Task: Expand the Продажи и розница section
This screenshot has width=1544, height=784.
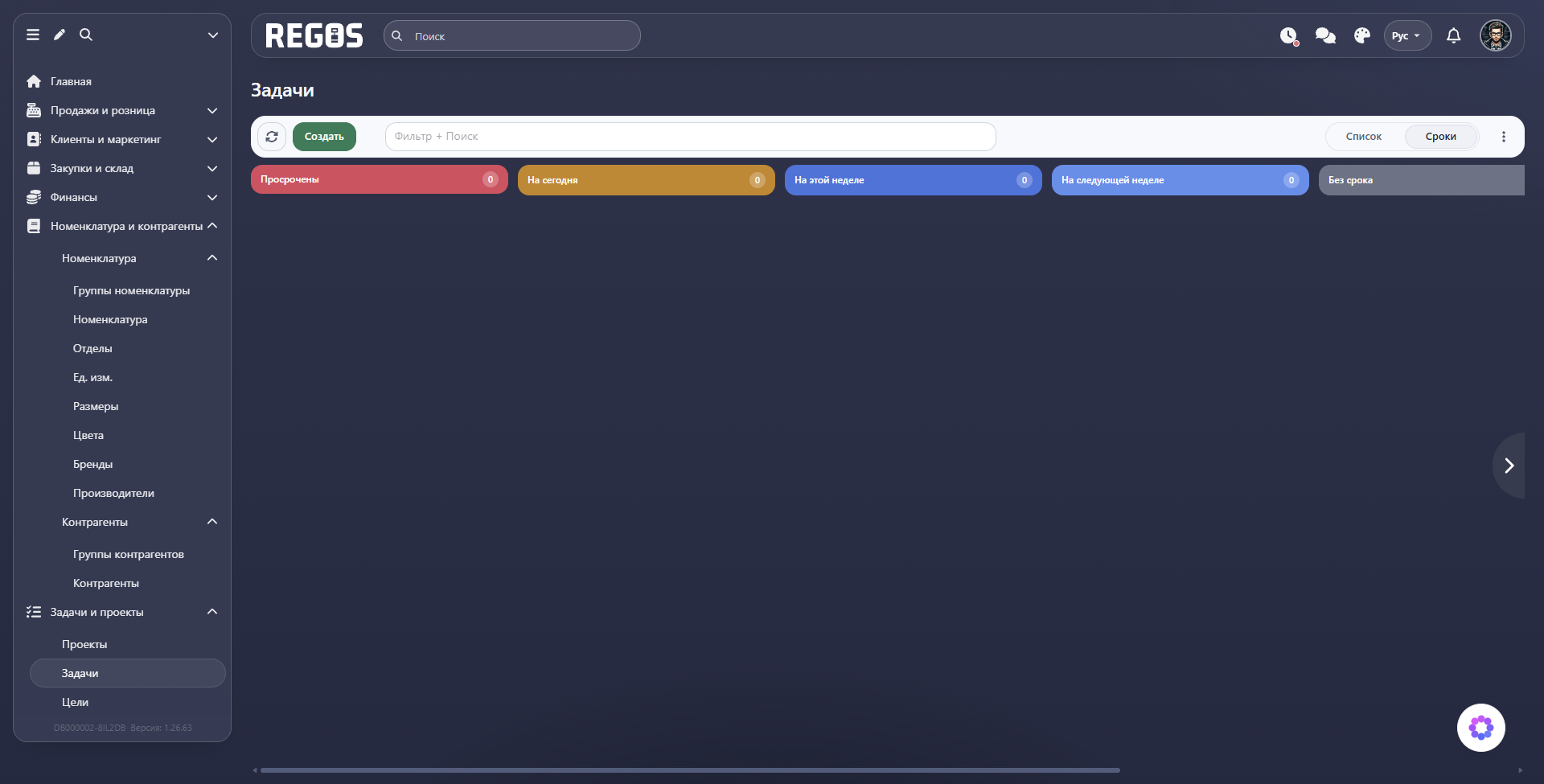Action: click(122, 110)
